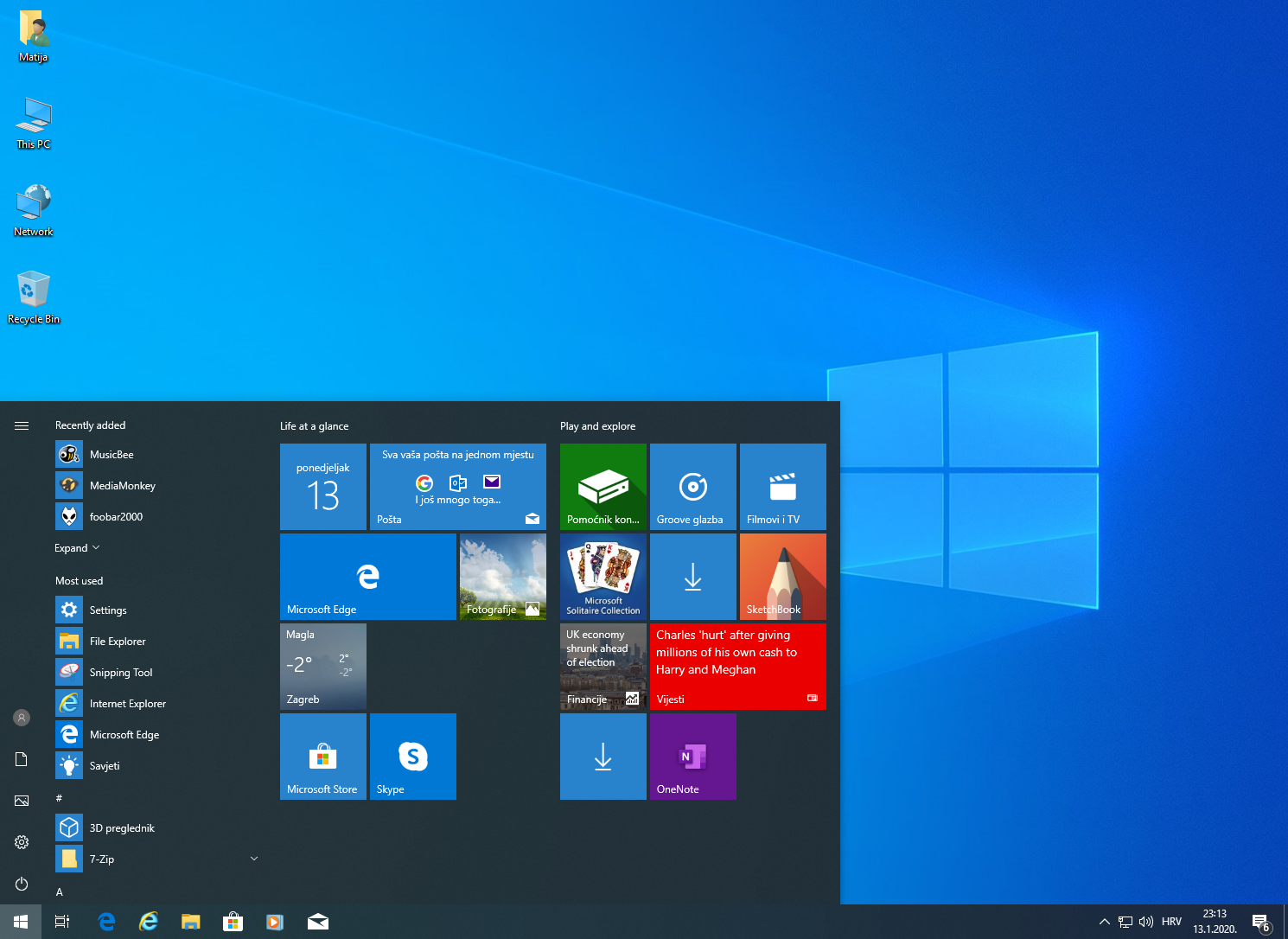
Task: Open Internet Explorer on the taskbar
Action: [x=149, y=922]
